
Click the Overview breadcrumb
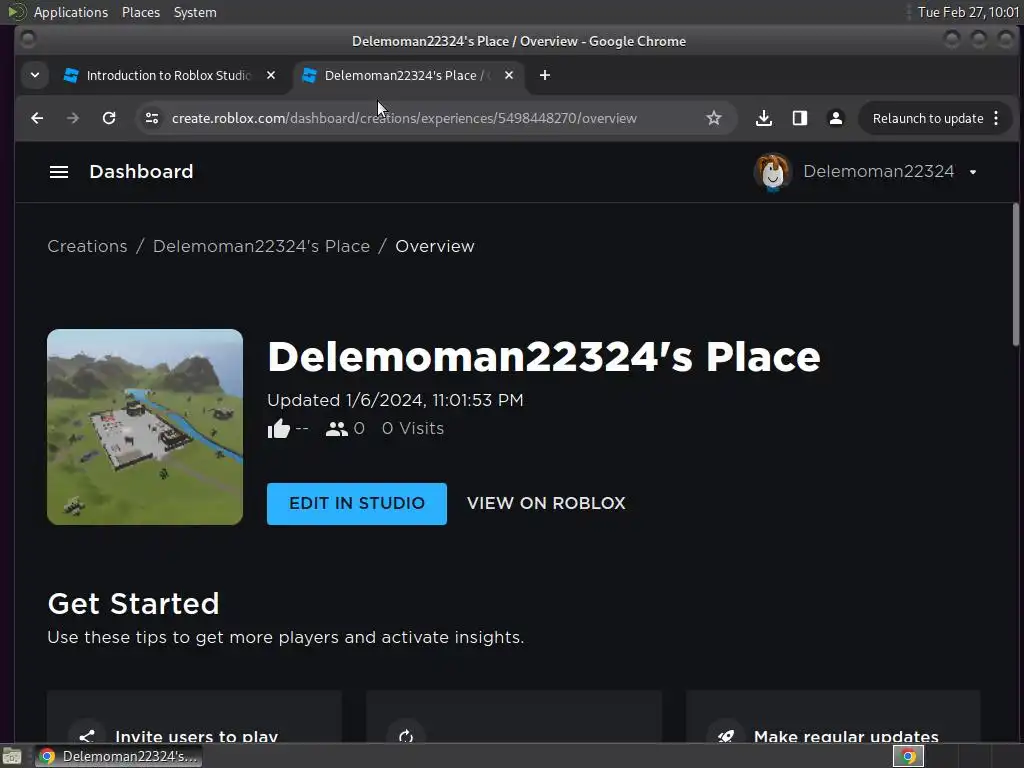435,246
